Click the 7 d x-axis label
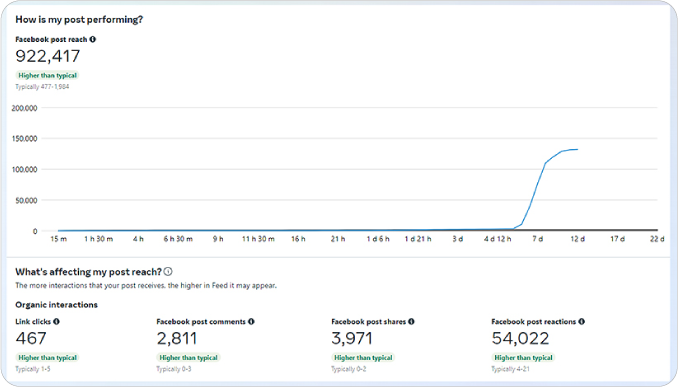Image resolution: width=678 pixels, height=387 pixels. (x=537, y=239)
